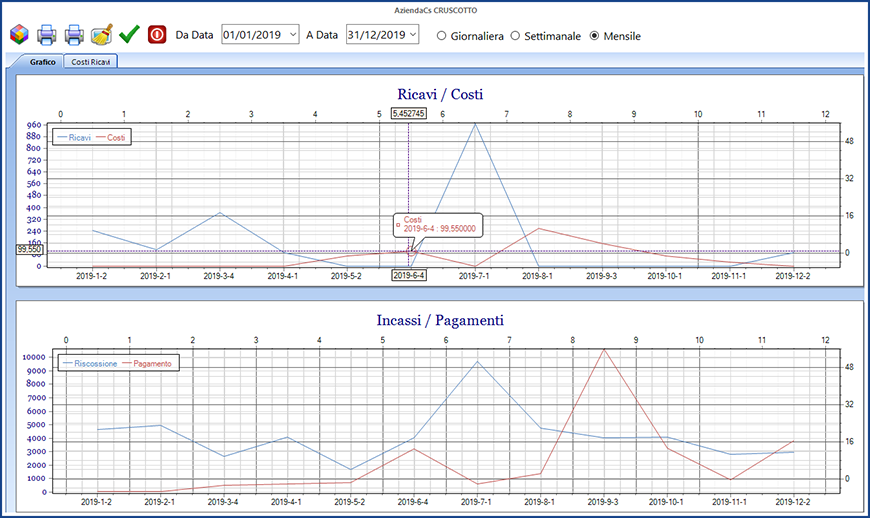Open the A Data dropdown arrow
The image size is (870, 518).
point(411,35)
